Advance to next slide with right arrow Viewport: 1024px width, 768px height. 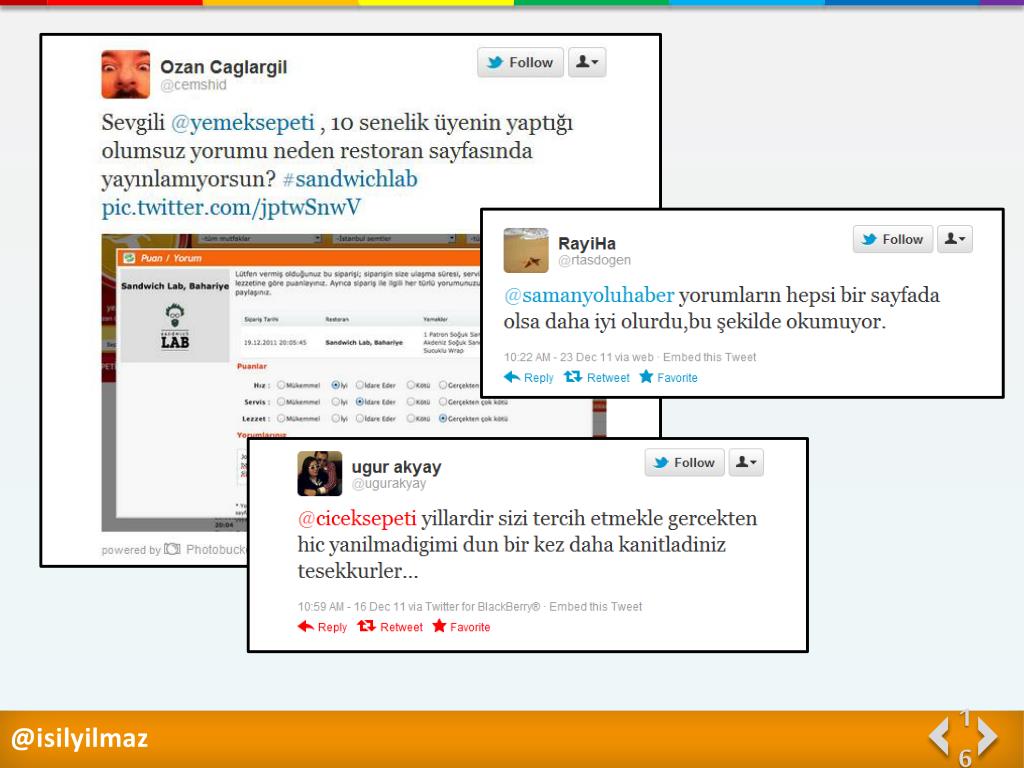pyautogui.click(x=987, y=736)
